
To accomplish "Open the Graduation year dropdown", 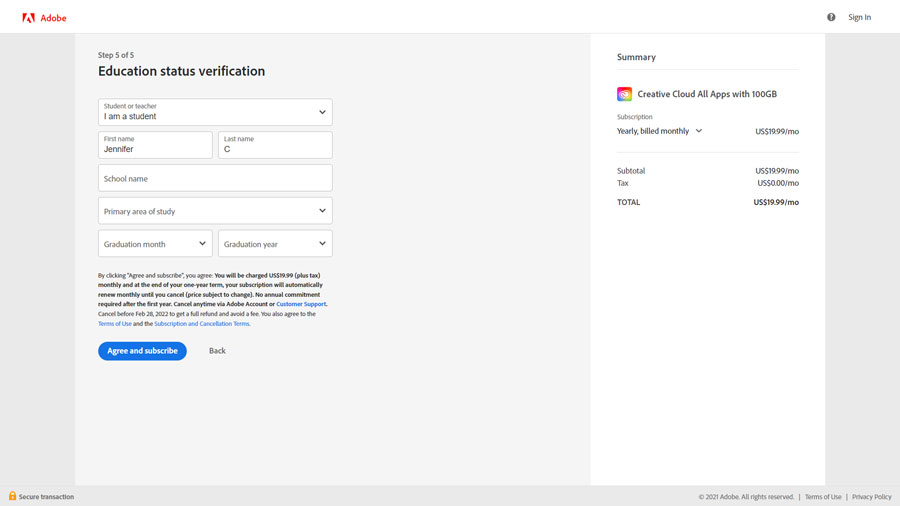I will click(275, 244).
